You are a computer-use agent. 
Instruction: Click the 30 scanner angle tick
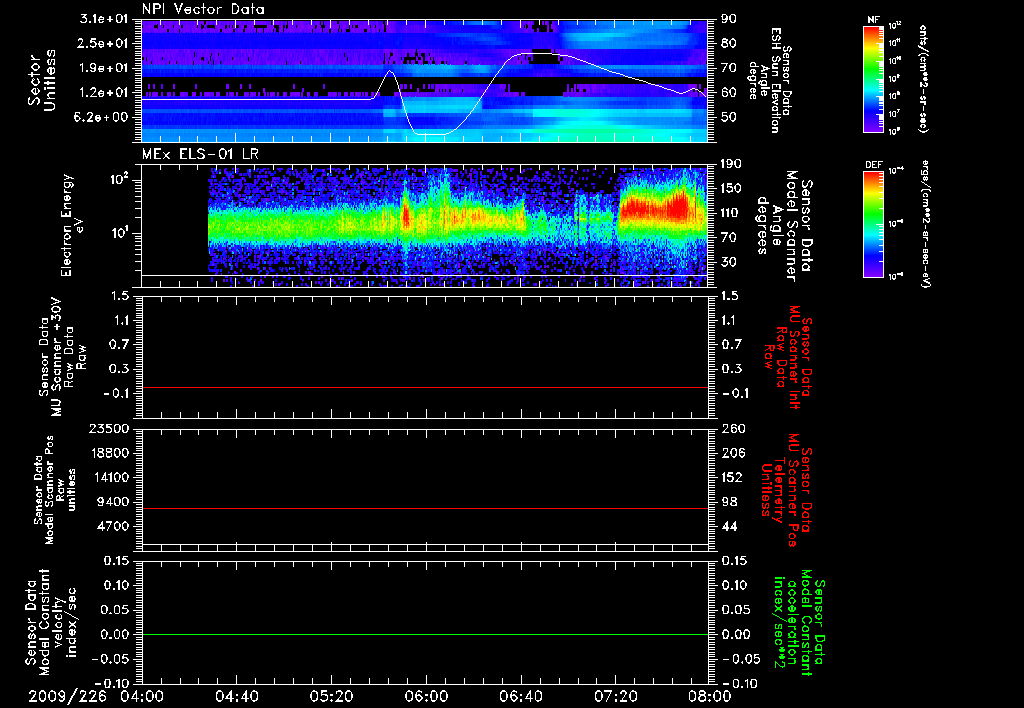(729, 262)
